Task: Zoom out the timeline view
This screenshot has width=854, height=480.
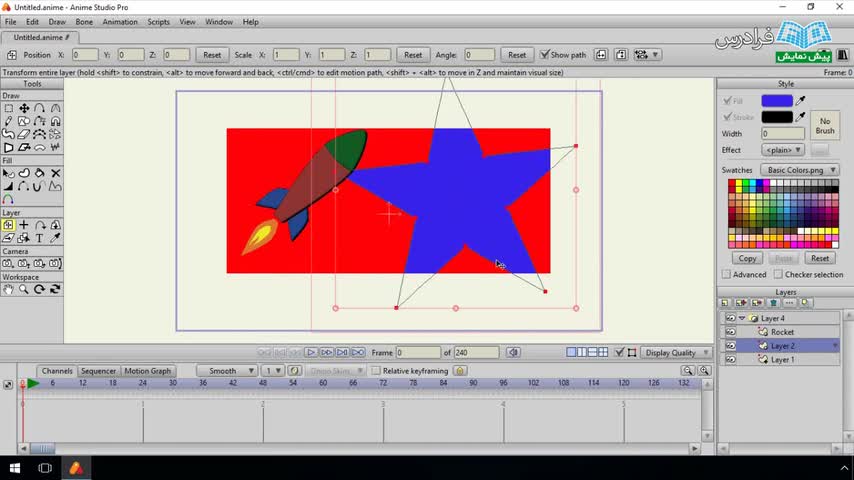Action: [688, 370]
